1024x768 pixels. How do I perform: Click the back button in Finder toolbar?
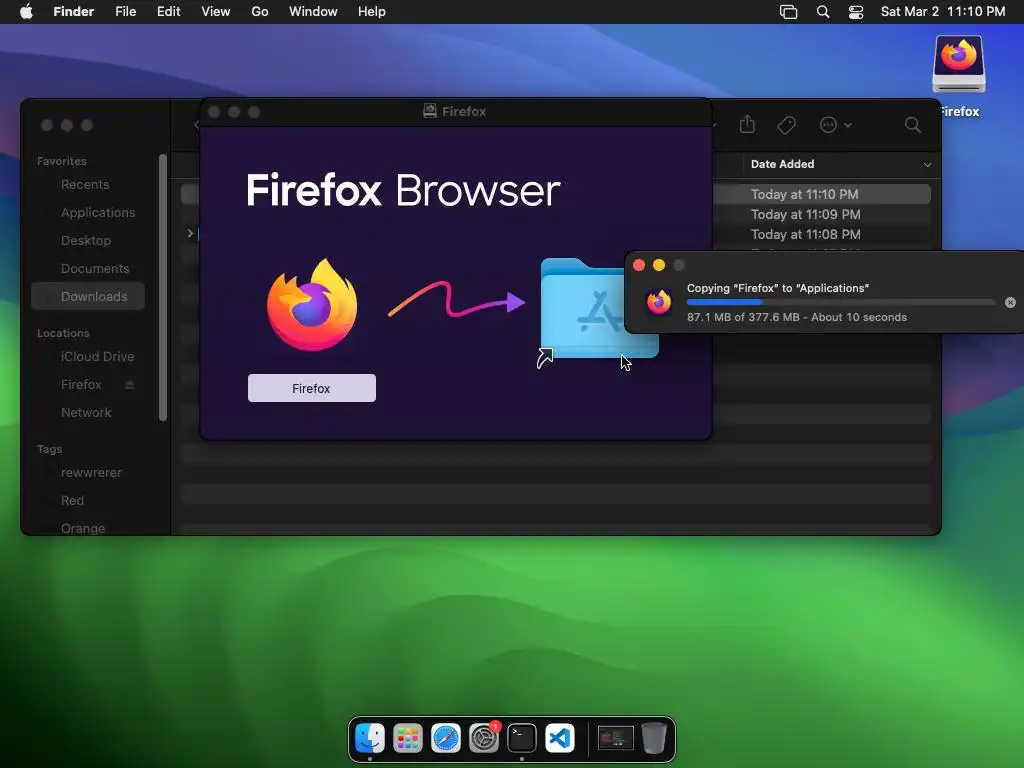[196, 125]
